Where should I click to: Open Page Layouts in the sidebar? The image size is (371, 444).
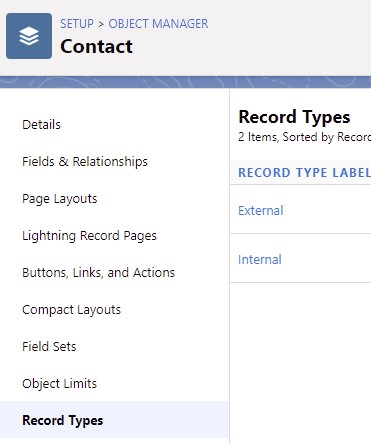[x=60, y=199]
